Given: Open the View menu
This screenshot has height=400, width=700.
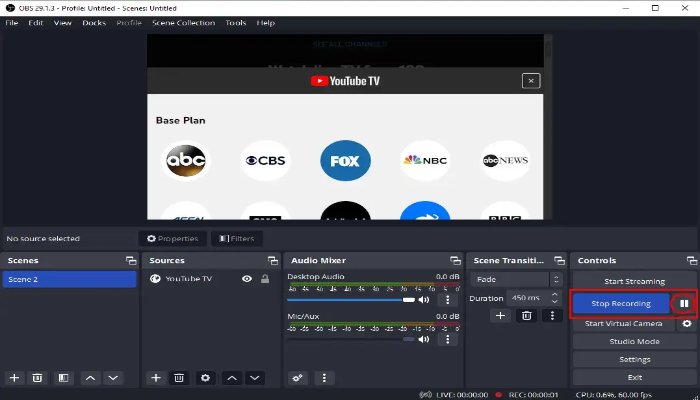Looking at the screenshot, I should pos(62,23).
